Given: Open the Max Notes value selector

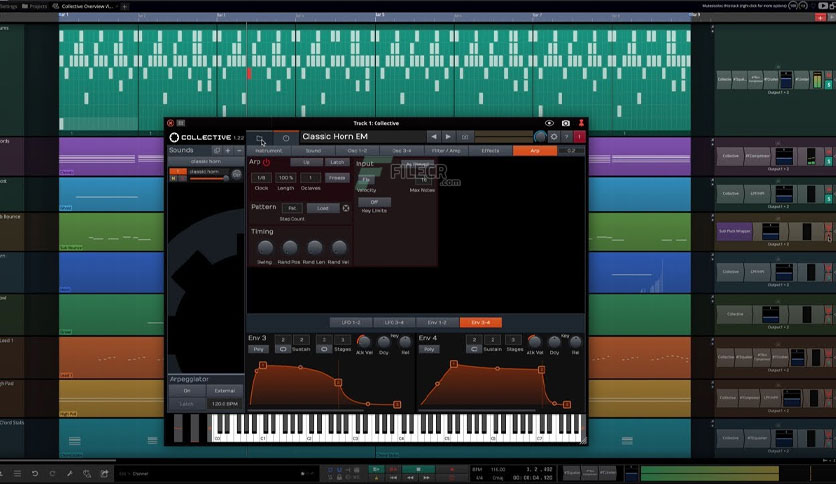Looking at the screenshot, I should point(423,180).
